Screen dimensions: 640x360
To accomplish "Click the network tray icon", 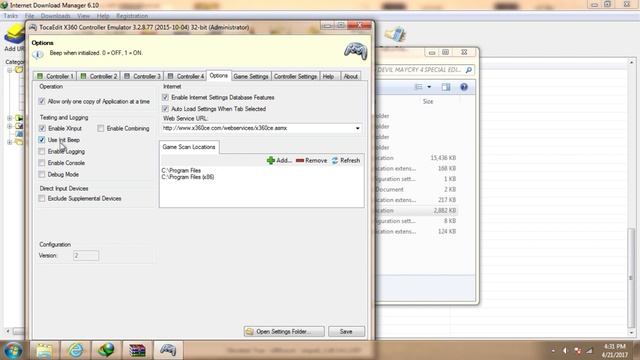I will click(x=589, y=351).
